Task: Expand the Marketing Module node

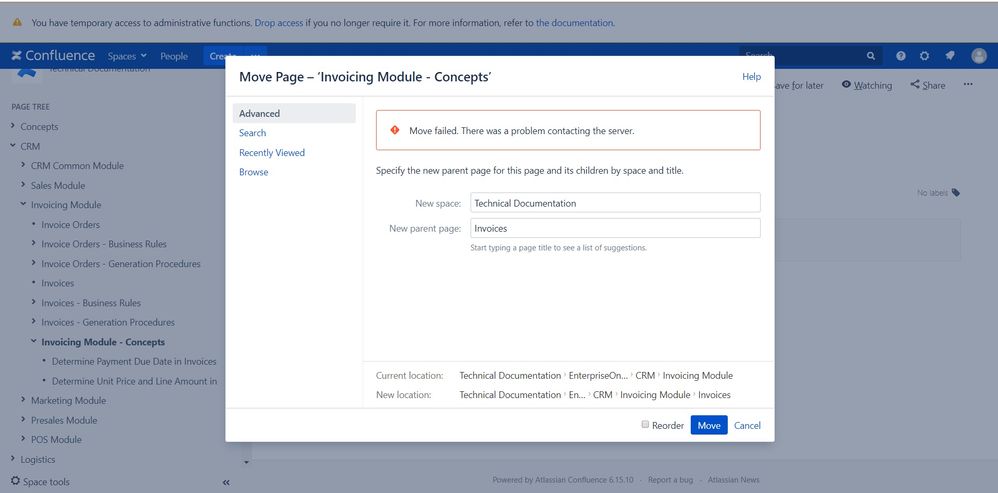Action: [23, 399]
